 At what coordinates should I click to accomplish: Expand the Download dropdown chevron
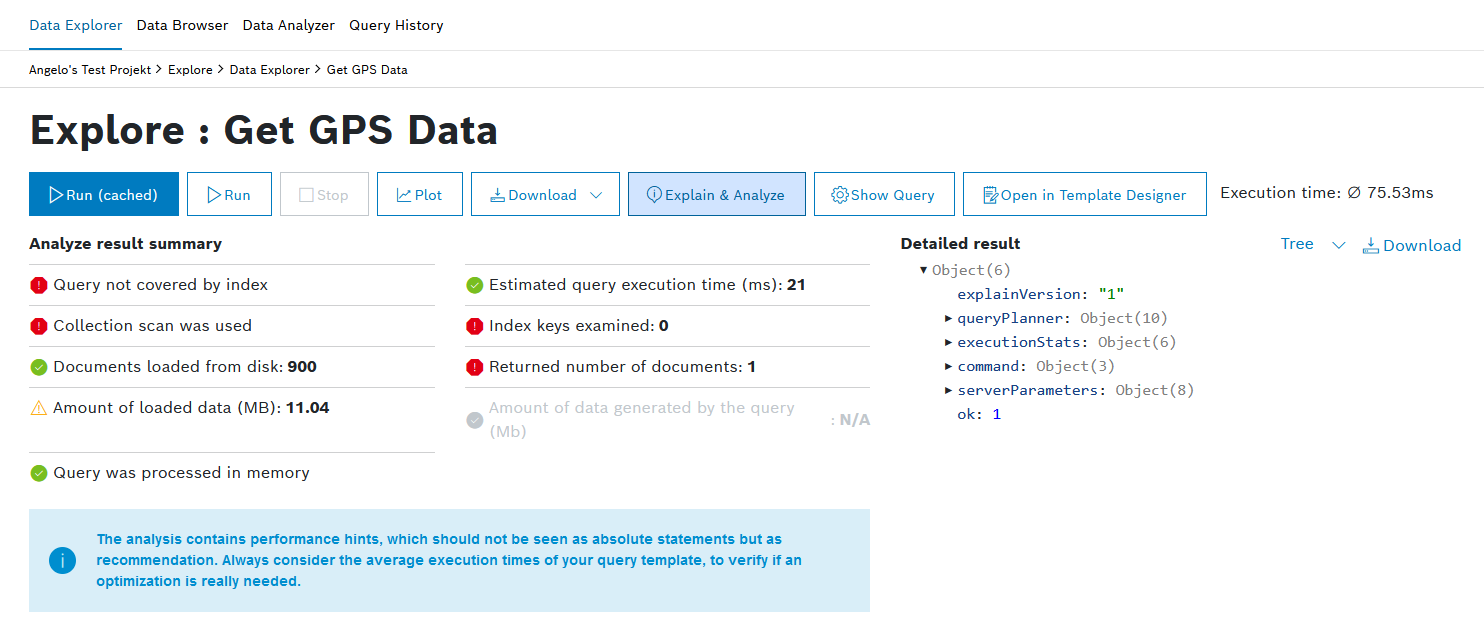(597, 195)
